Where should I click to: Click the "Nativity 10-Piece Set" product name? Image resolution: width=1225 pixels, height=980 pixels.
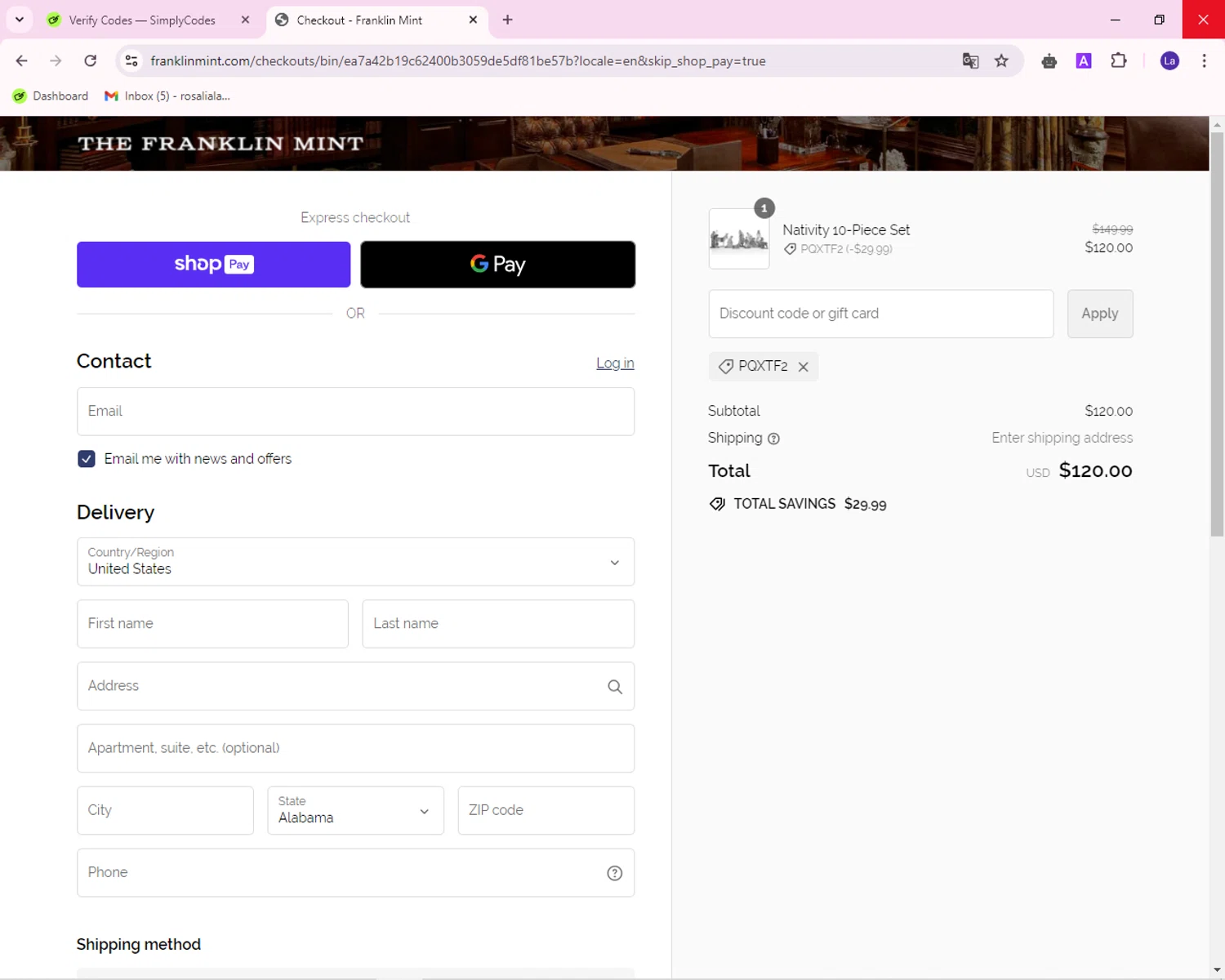coord(846,230)
